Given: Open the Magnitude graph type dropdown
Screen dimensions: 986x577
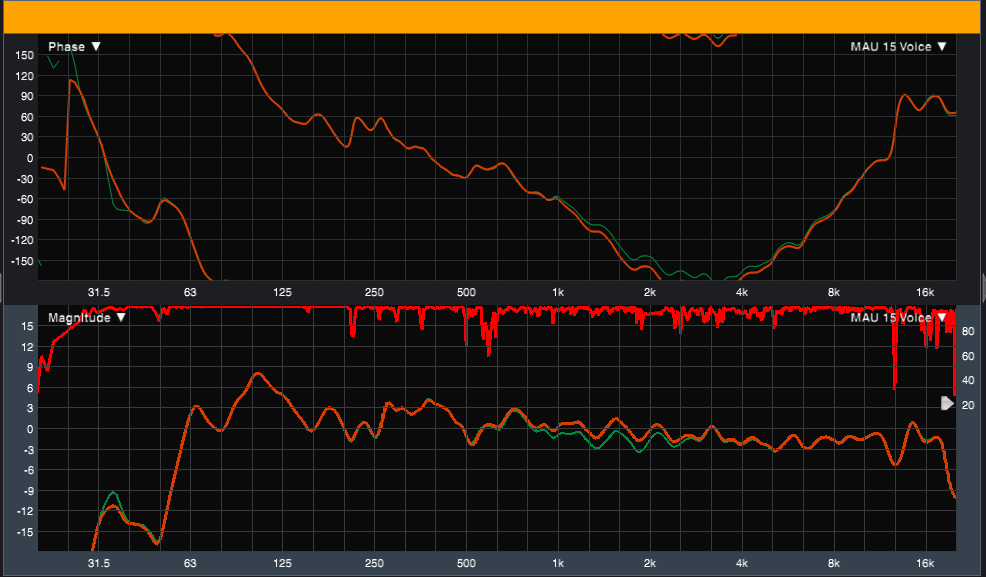Looking at the screenshot, I should pos(86,317).
